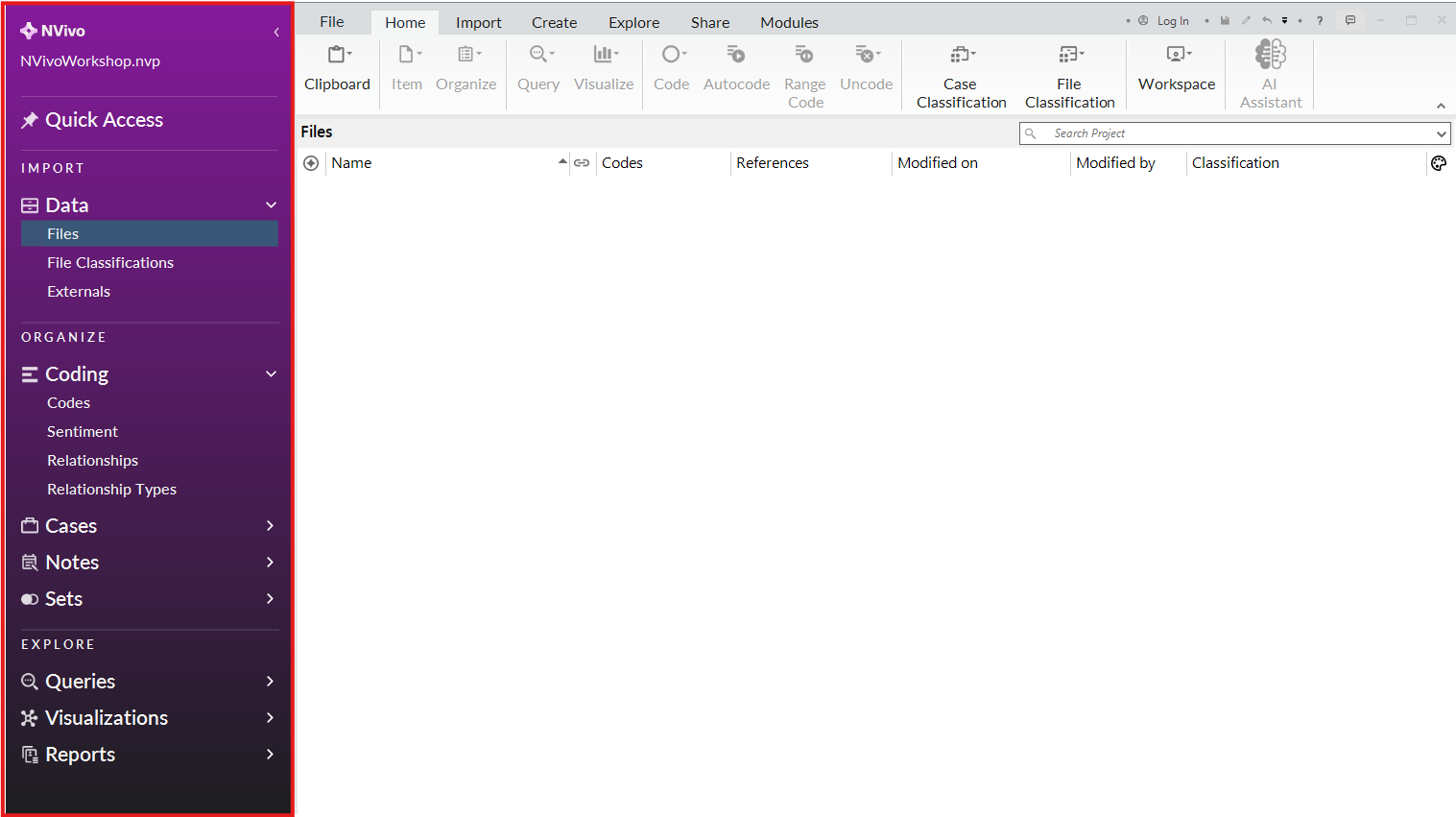Expand the Cases section chevron

click(270, 525)
